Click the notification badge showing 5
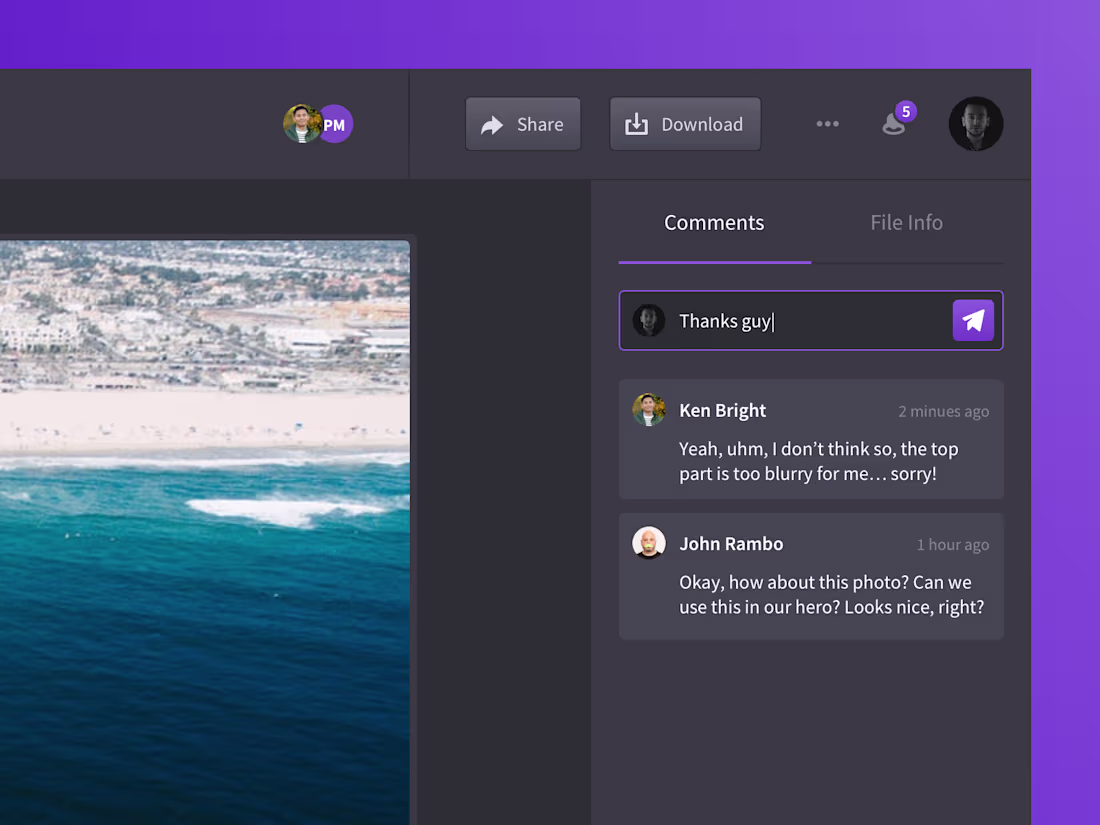This screenshot has width=1100, height=825. pos(905,111)
